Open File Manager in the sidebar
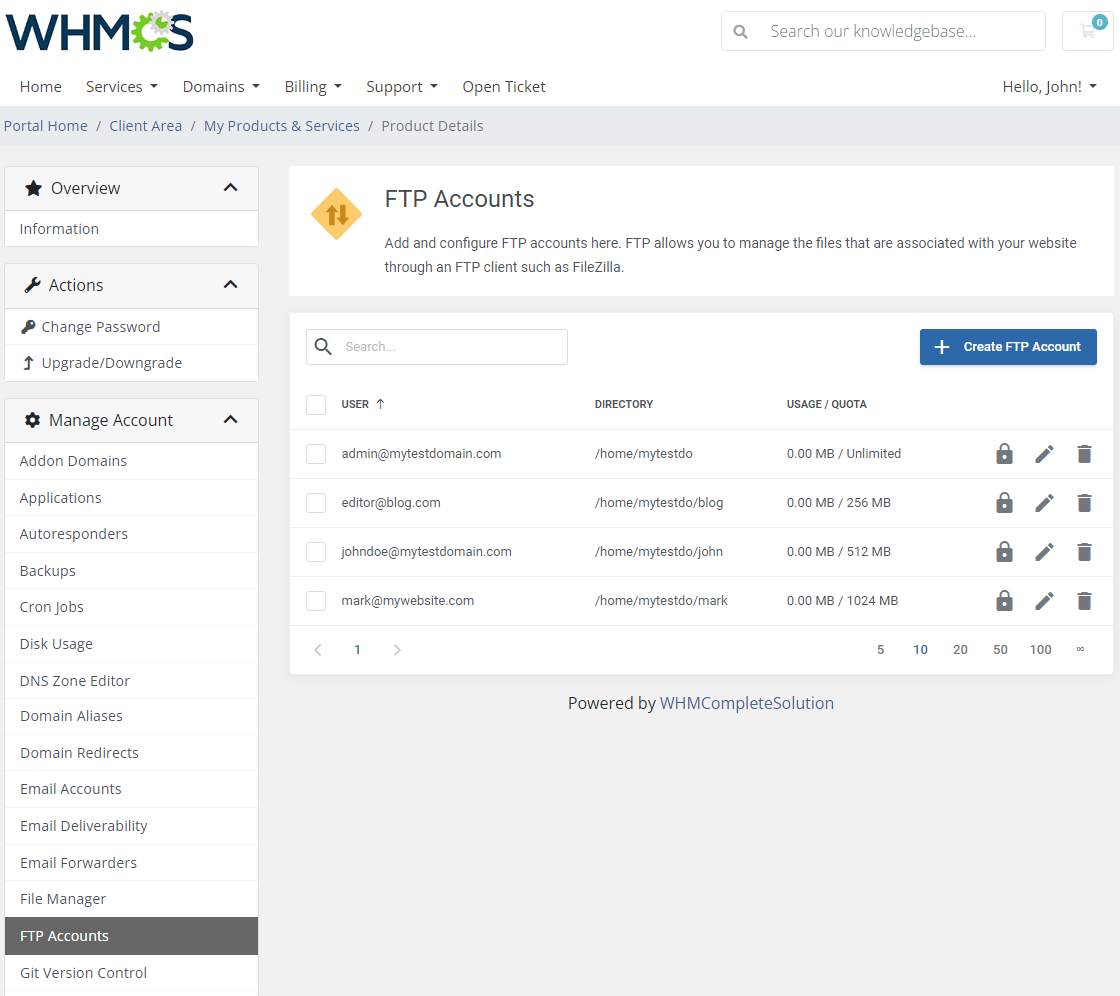 point(131,899)
